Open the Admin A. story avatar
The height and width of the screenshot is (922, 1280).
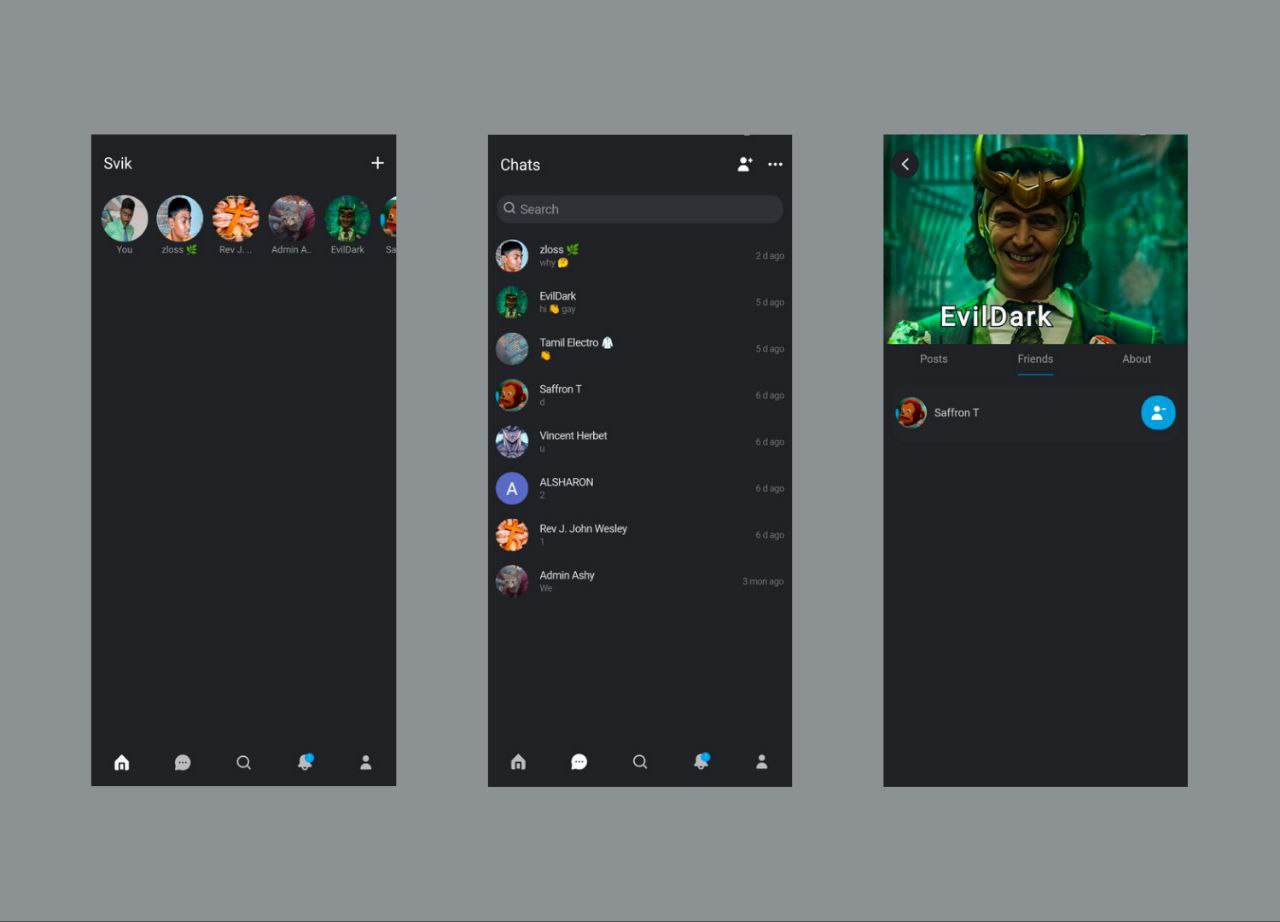[x=292, y=218]
